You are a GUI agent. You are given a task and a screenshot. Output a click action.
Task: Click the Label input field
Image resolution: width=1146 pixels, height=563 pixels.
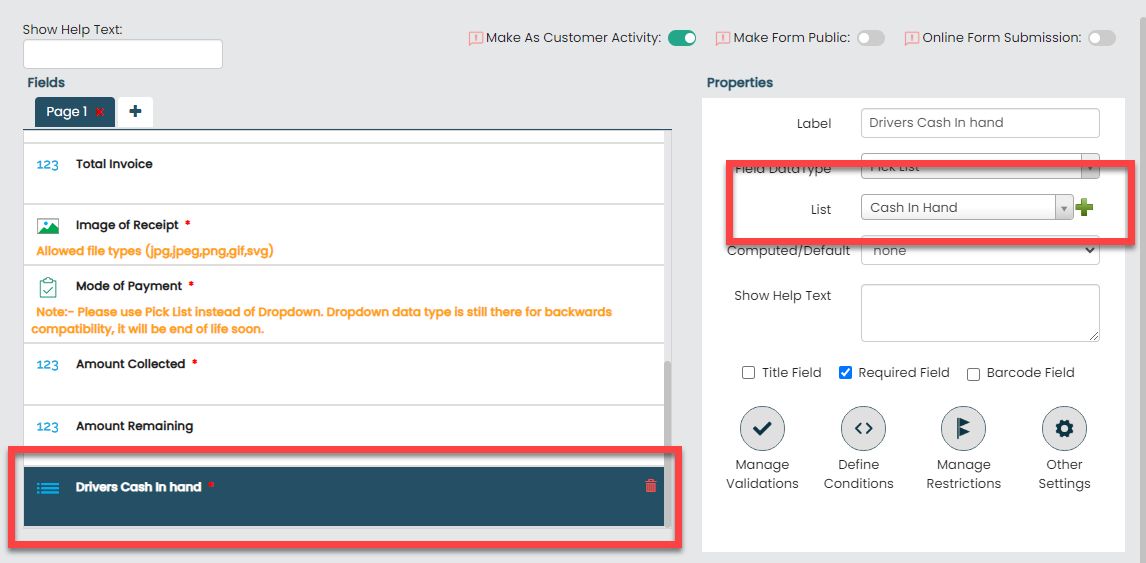coord(980,123)
